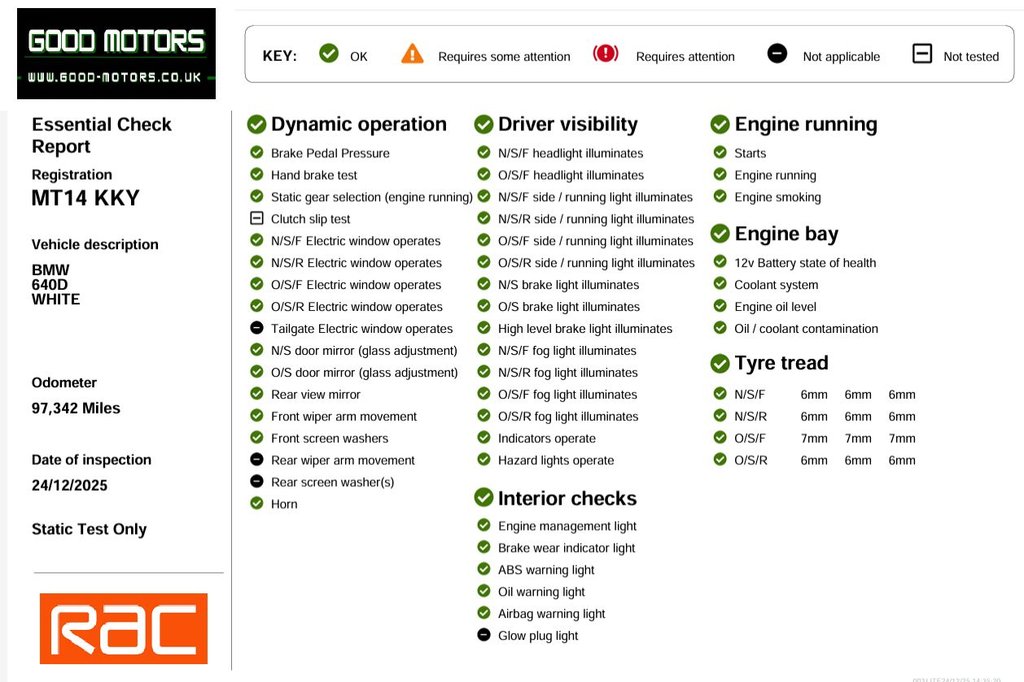The image size is (1024, 682).
Task: Click the not-tested icon beside Clutch slip test
Action: coord(257,219)
